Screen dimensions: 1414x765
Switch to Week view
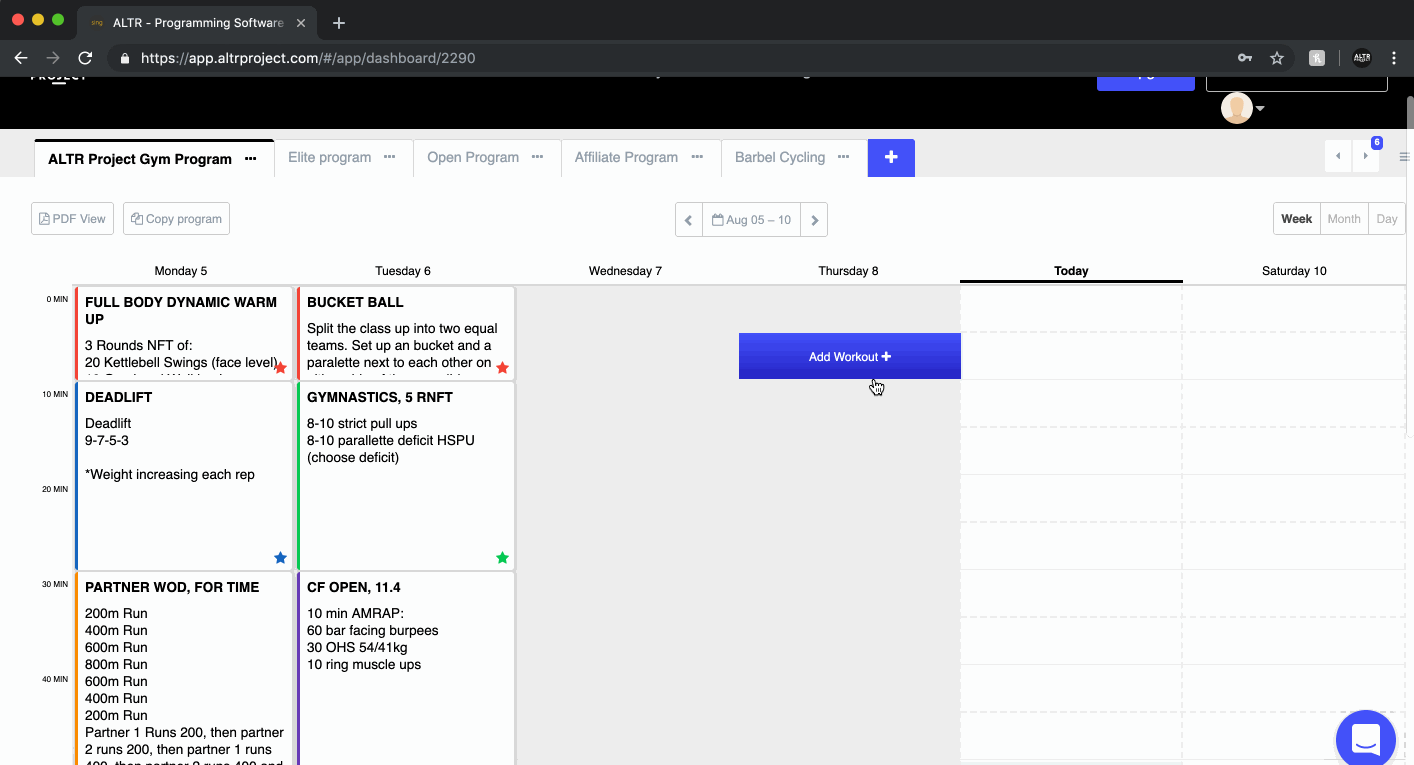[1296, 219]
